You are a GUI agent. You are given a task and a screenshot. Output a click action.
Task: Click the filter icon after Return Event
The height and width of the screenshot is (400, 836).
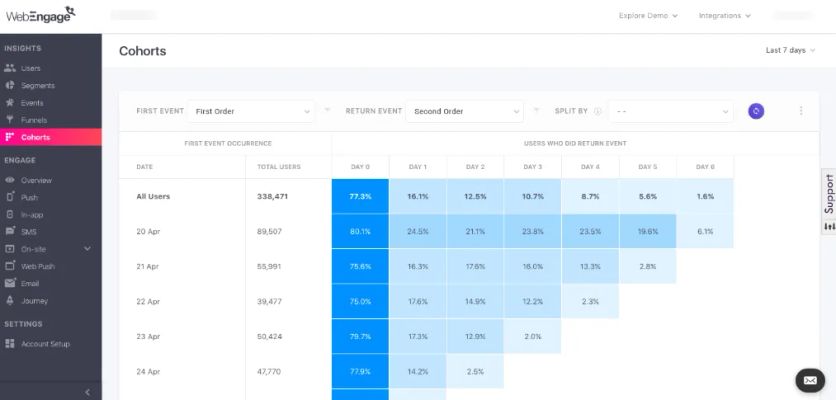point(536,110)
